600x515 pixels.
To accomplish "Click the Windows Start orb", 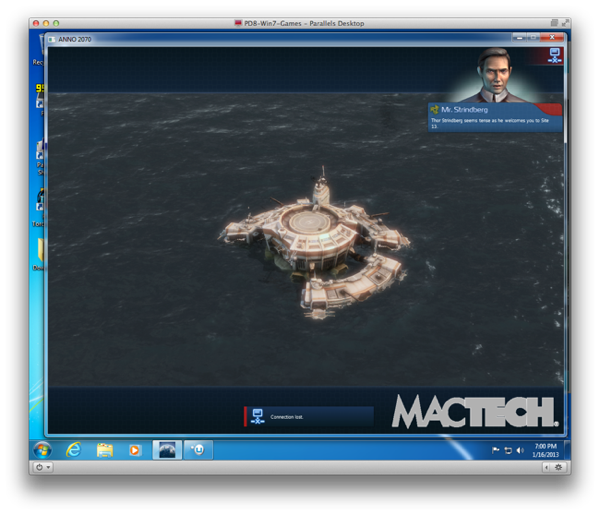I will (x=43, y=449).
